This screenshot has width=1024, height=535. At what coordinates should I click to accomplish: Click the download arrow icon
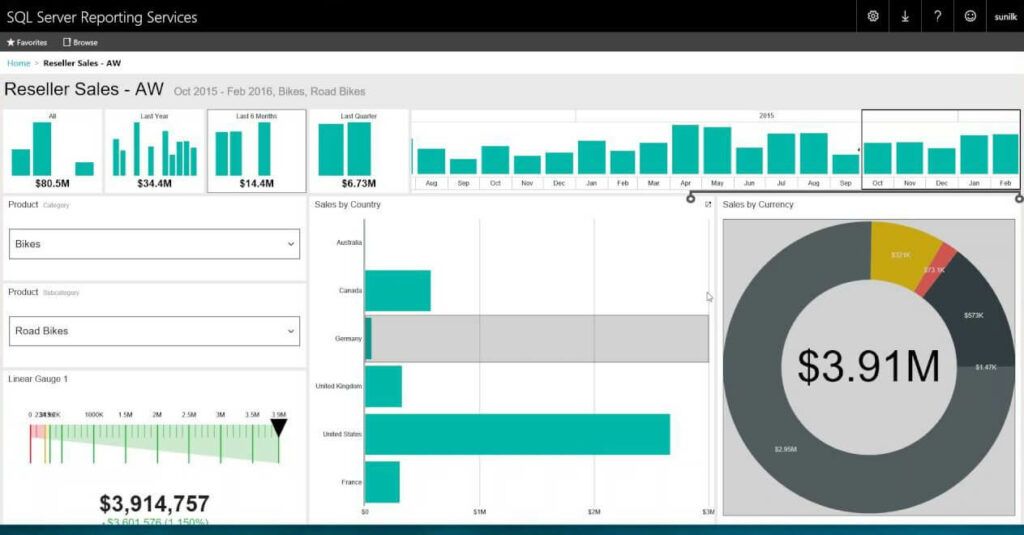point(905,16)
